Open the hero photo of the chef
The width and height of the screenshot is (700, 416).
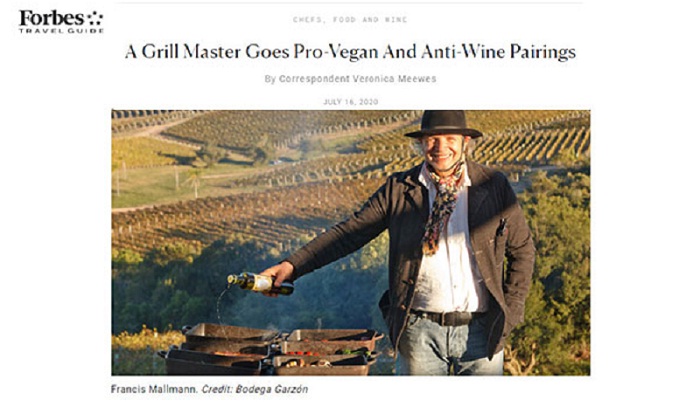(x=350, y=242)
